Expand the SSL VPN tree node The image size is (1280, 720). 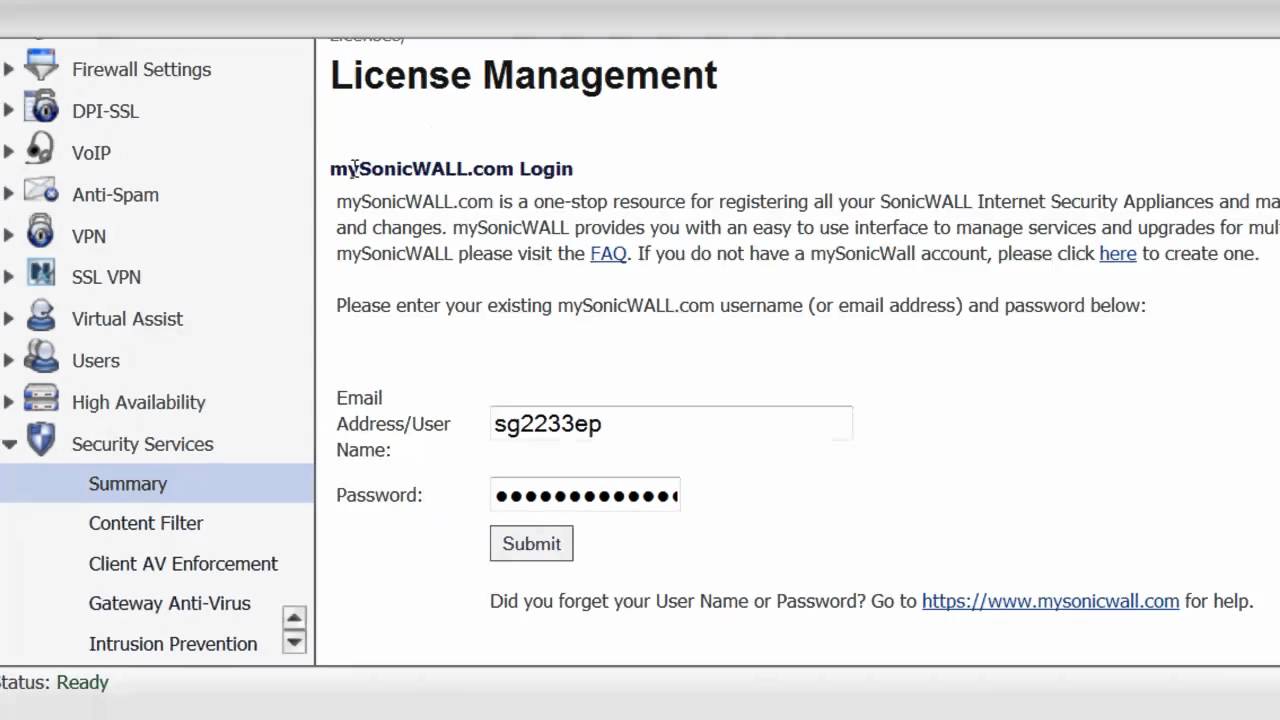9,277
